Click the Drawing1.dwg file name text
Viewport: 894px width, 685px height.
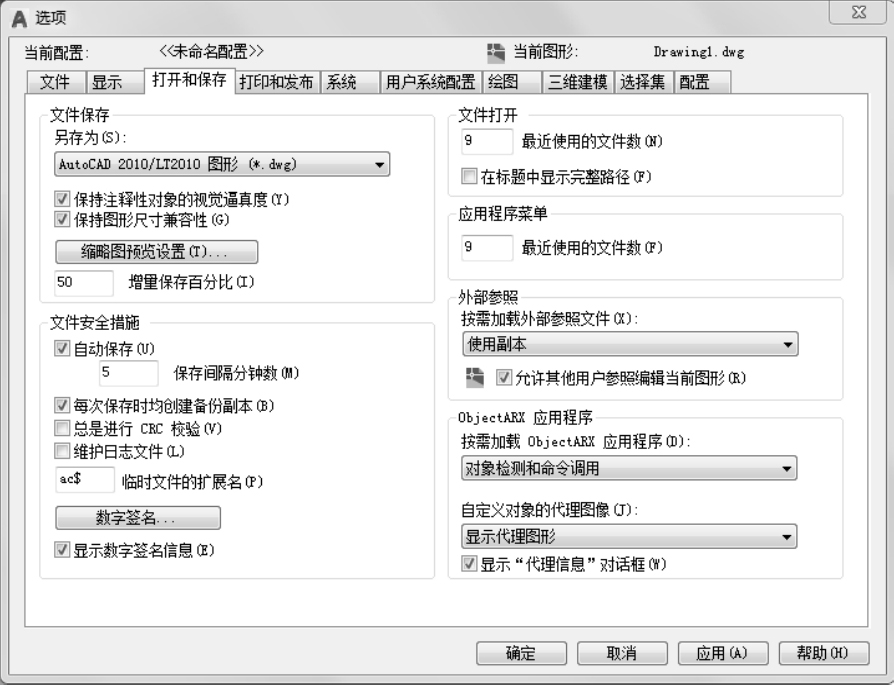[699, 52]
